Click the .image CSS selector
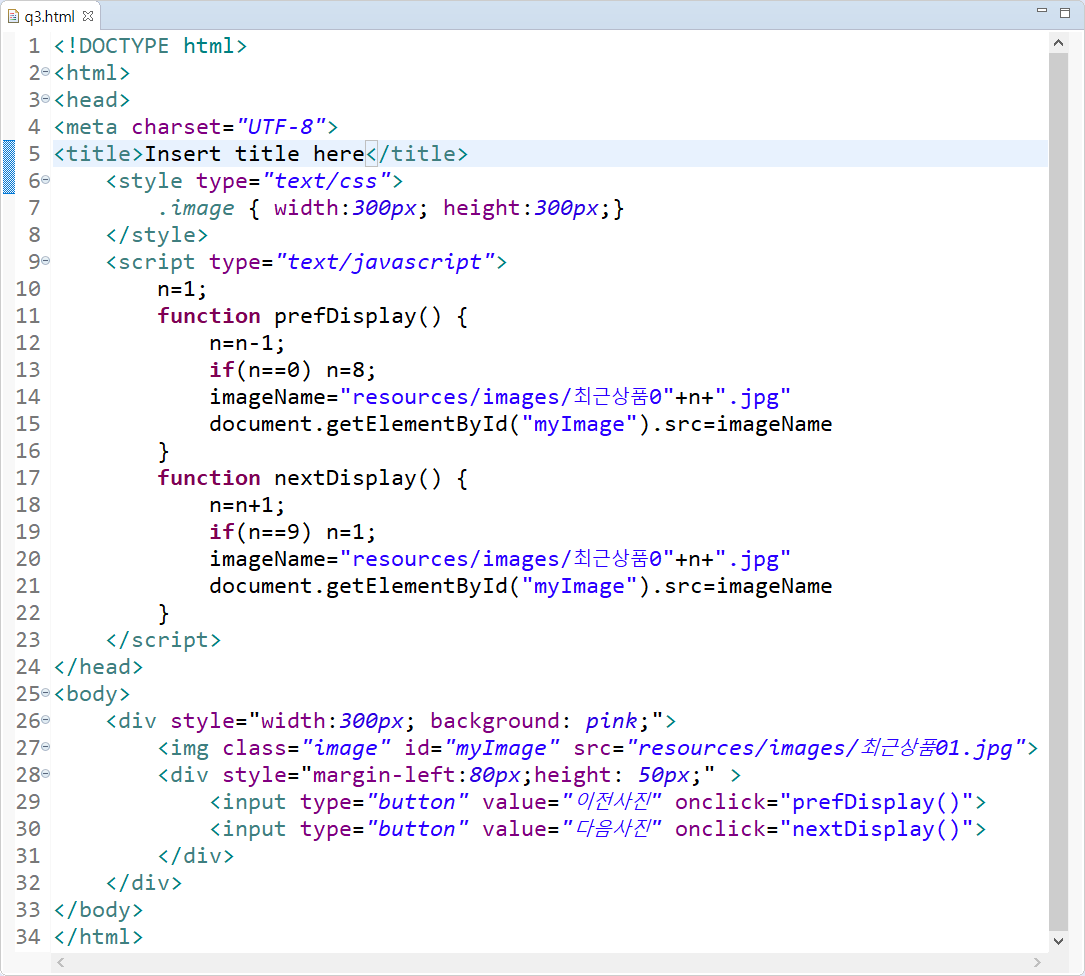Viewport: 1085px width, 976px height. pos(196,208)
